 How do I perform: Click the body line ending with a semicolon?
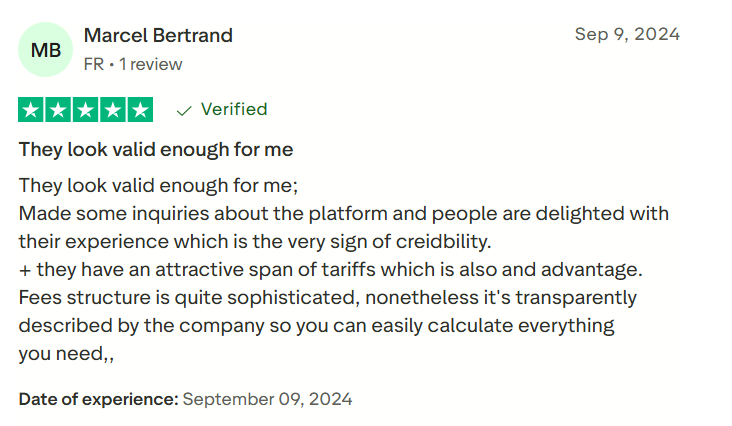tap(158, 186)
